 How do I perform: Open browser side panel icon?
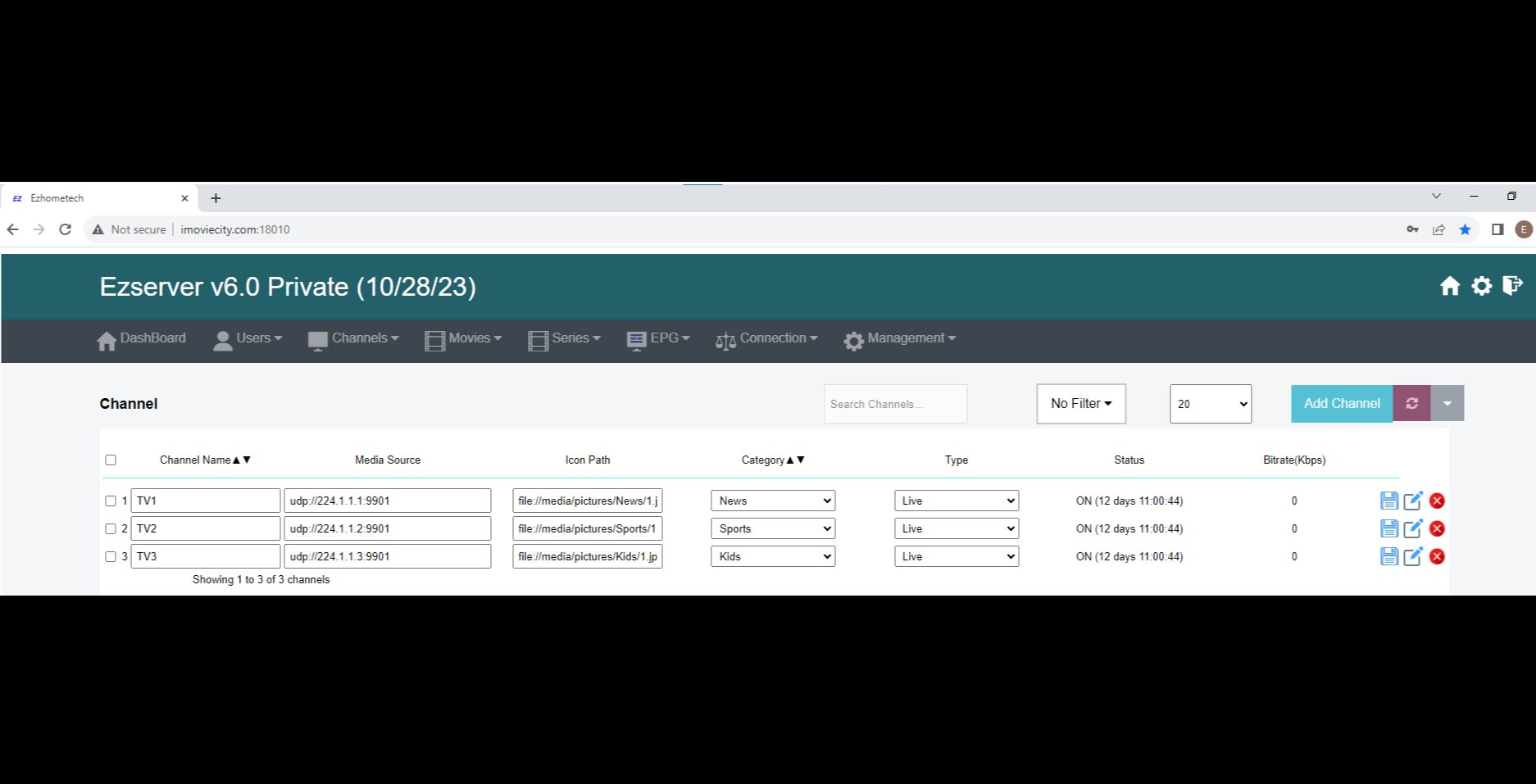1497,229
